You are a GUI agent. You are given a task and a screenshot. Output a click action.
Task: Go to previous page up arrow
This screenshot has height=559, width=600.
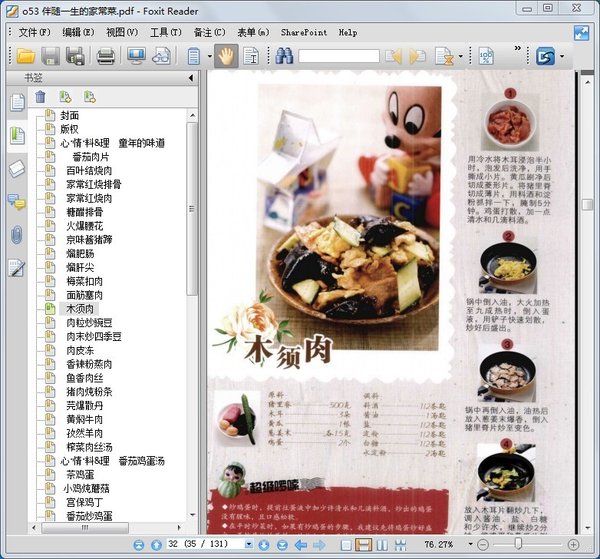(x=156, y=544)
